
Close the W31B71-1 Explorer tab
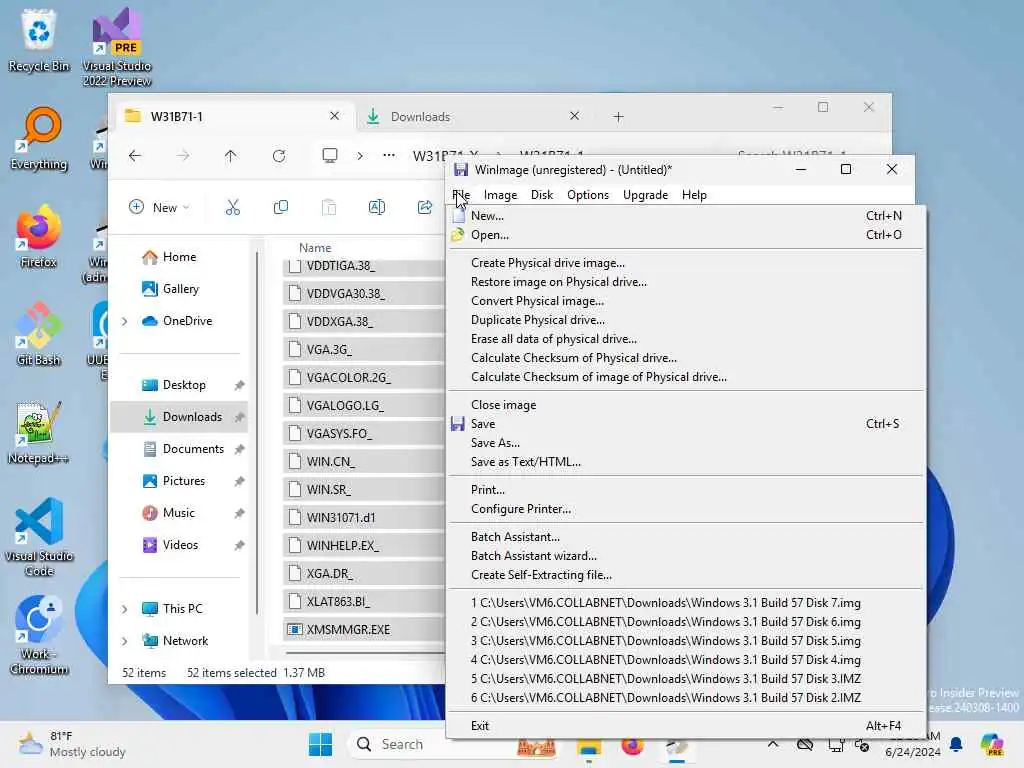click(x=334, y=116)
